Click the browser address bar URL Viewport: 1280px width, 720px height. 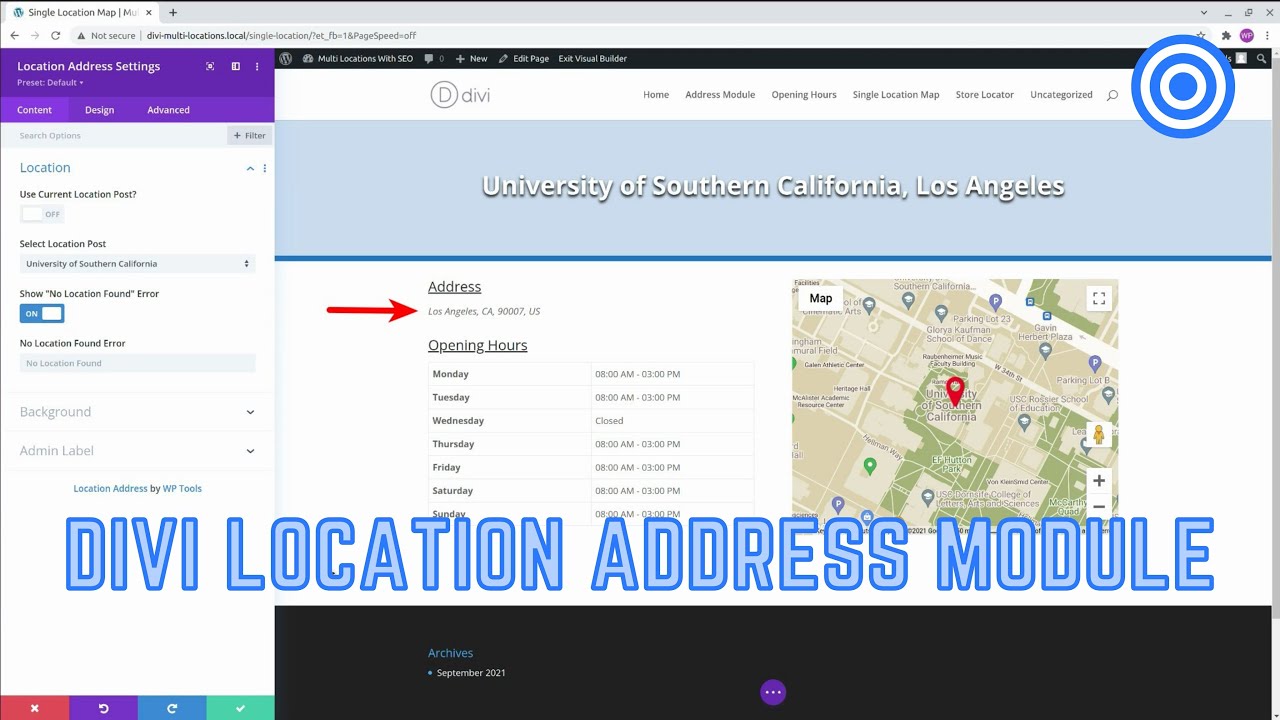click(x=281, y=35)
